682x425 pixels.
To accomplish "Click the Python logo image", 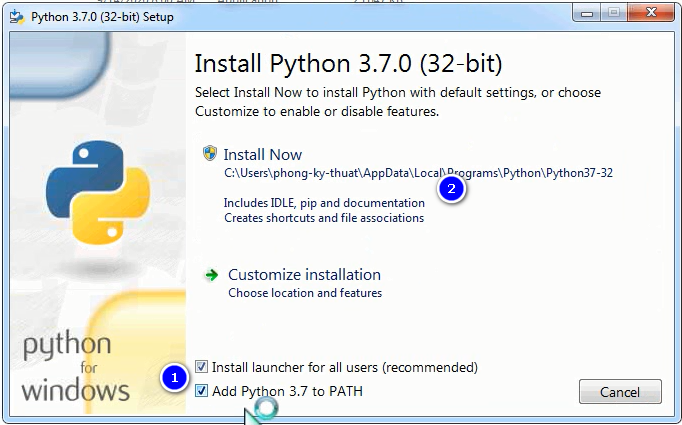I will (98, 192).
